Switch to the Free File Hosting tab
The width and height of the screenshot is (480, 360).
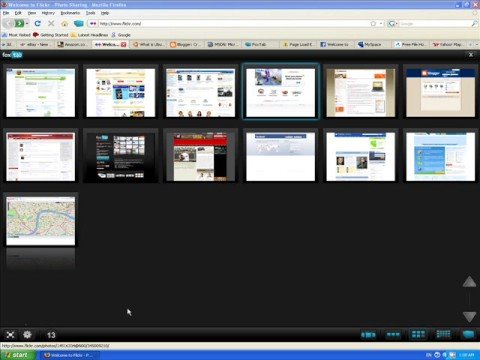click(410, 44)
